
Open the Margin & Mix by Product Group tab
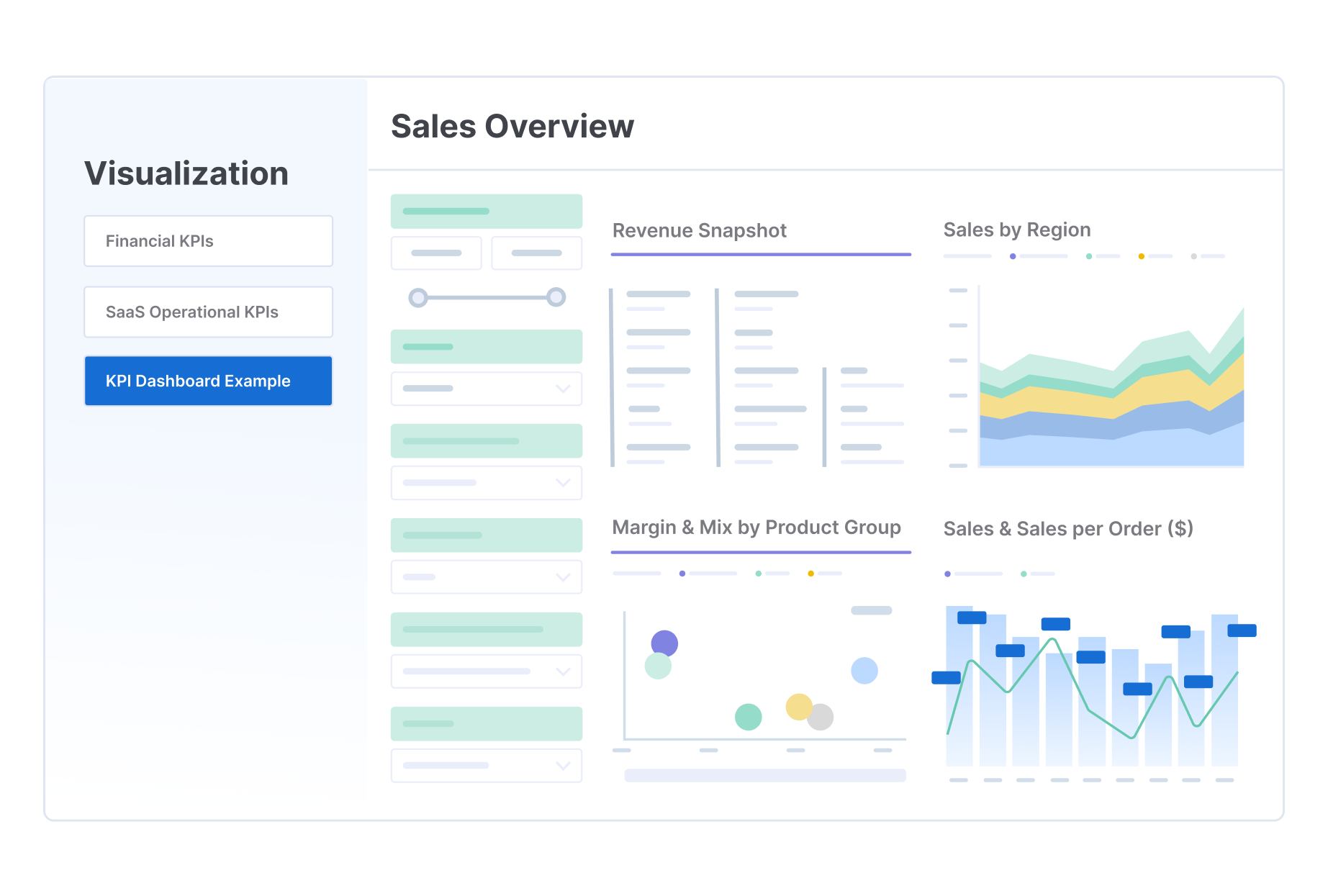(756, 528)
